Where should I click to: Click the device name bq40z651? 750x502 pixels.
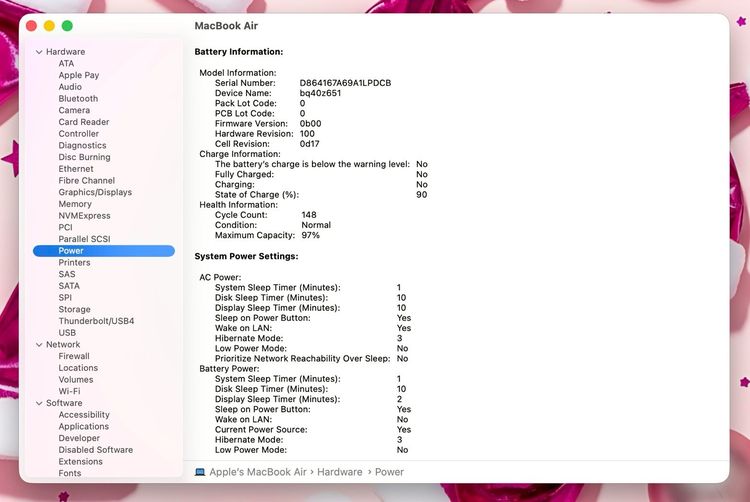coord(320,93)
